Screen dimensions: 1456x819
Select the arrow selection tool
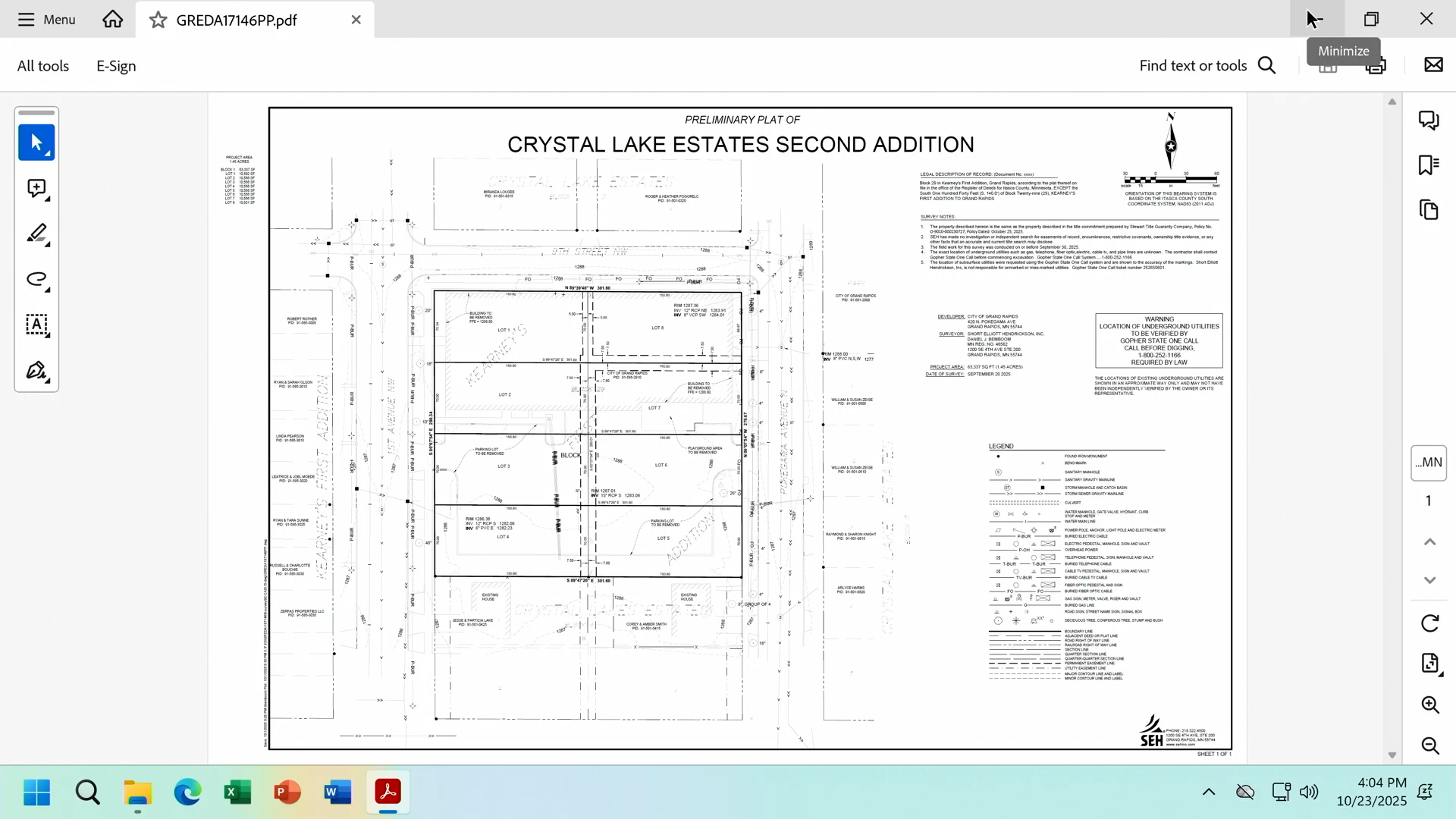36,143
